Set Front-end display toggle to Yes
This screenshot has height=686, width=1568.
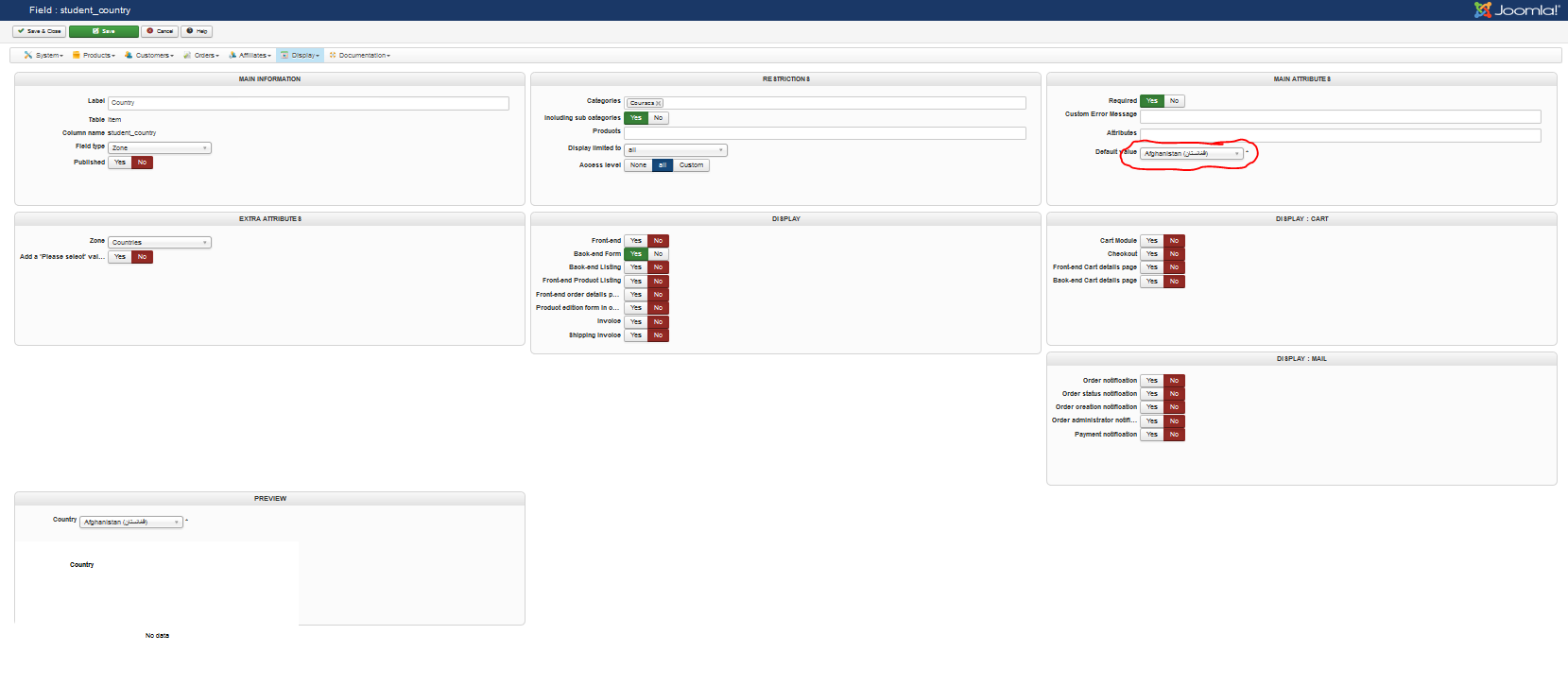[636, 241]
